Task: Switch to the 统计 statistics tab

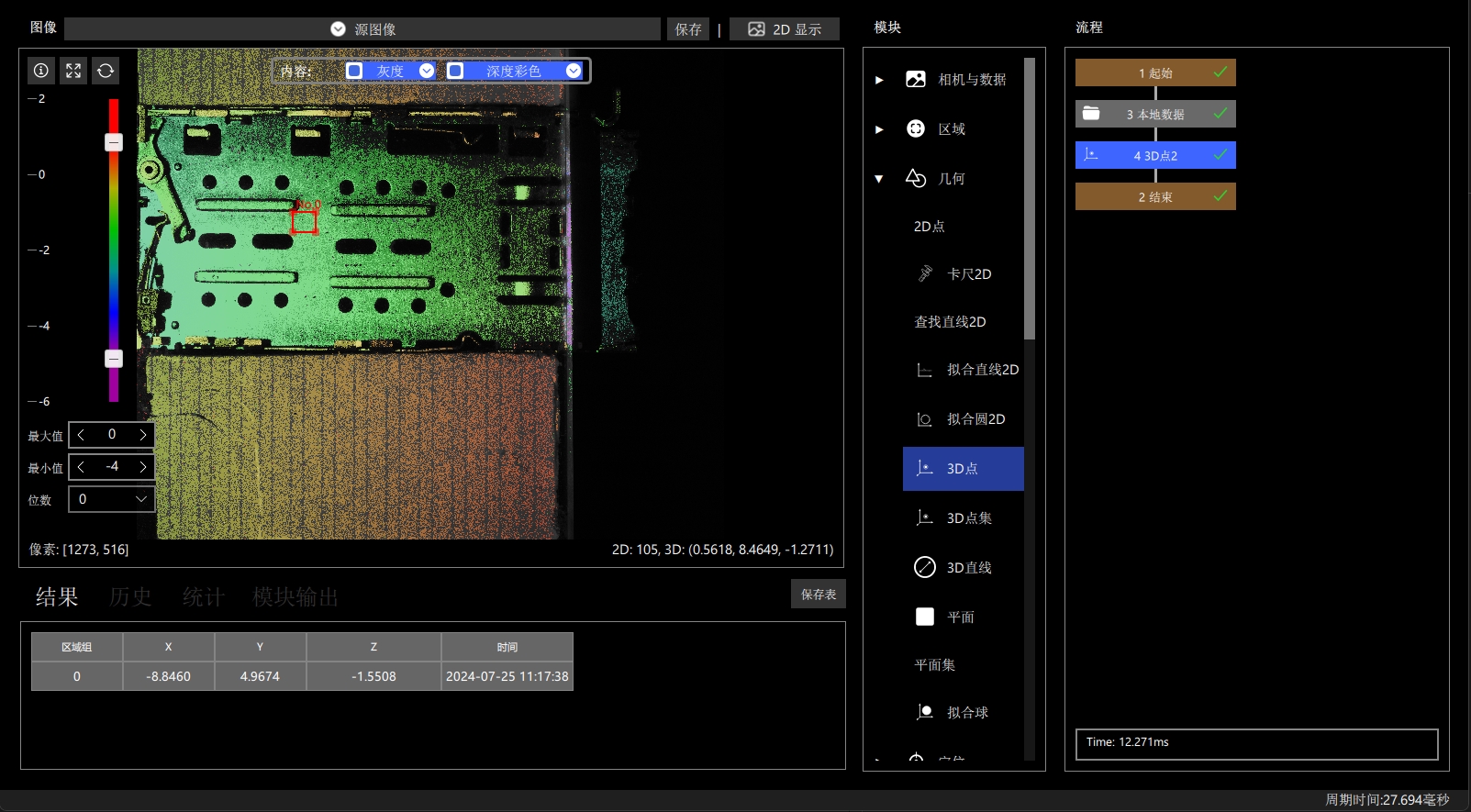Action: (x=204, y=597)
